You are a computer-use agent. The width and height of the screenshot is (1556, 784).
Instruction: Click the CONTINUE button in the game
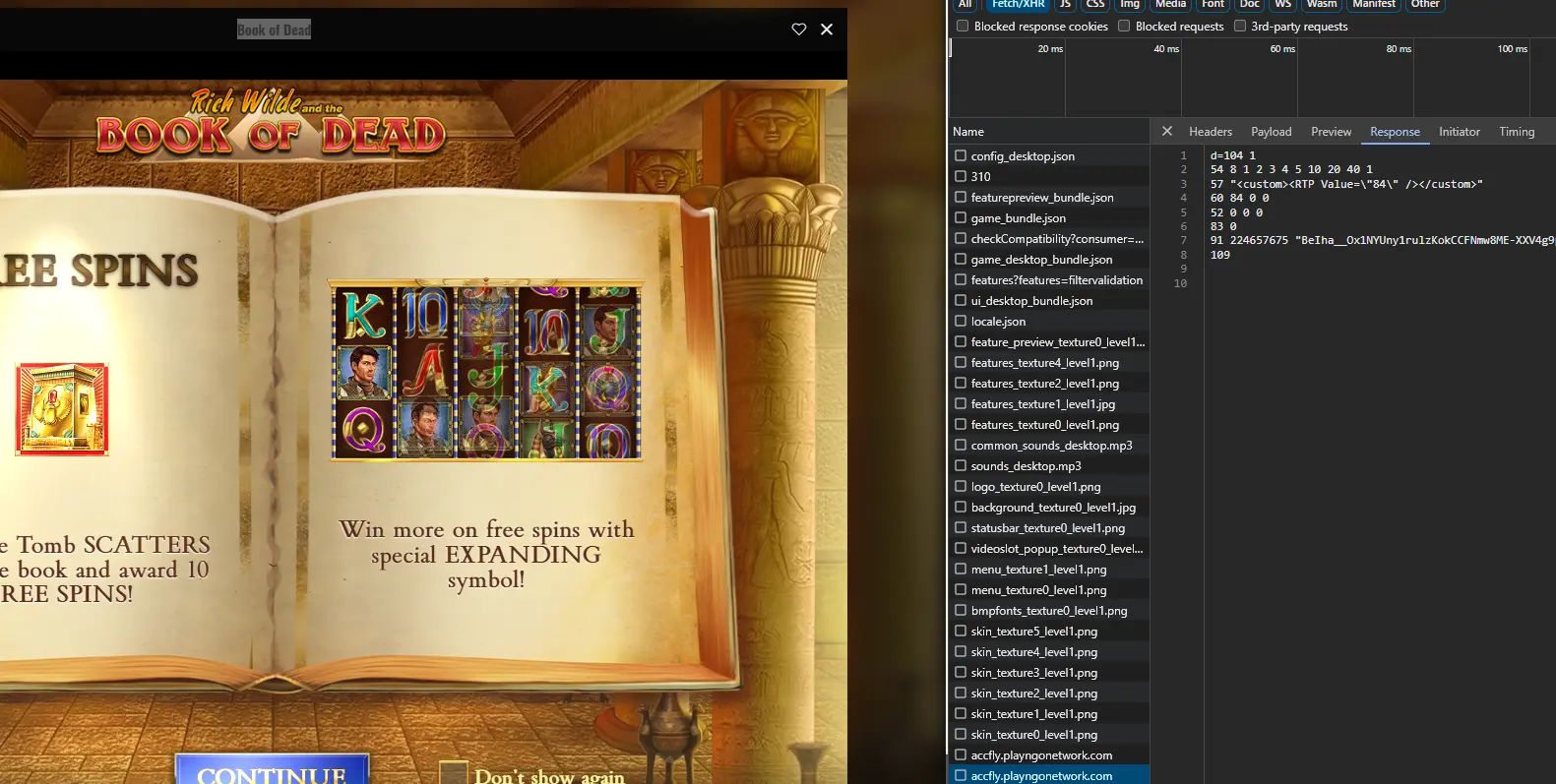[x=272, y=769]
